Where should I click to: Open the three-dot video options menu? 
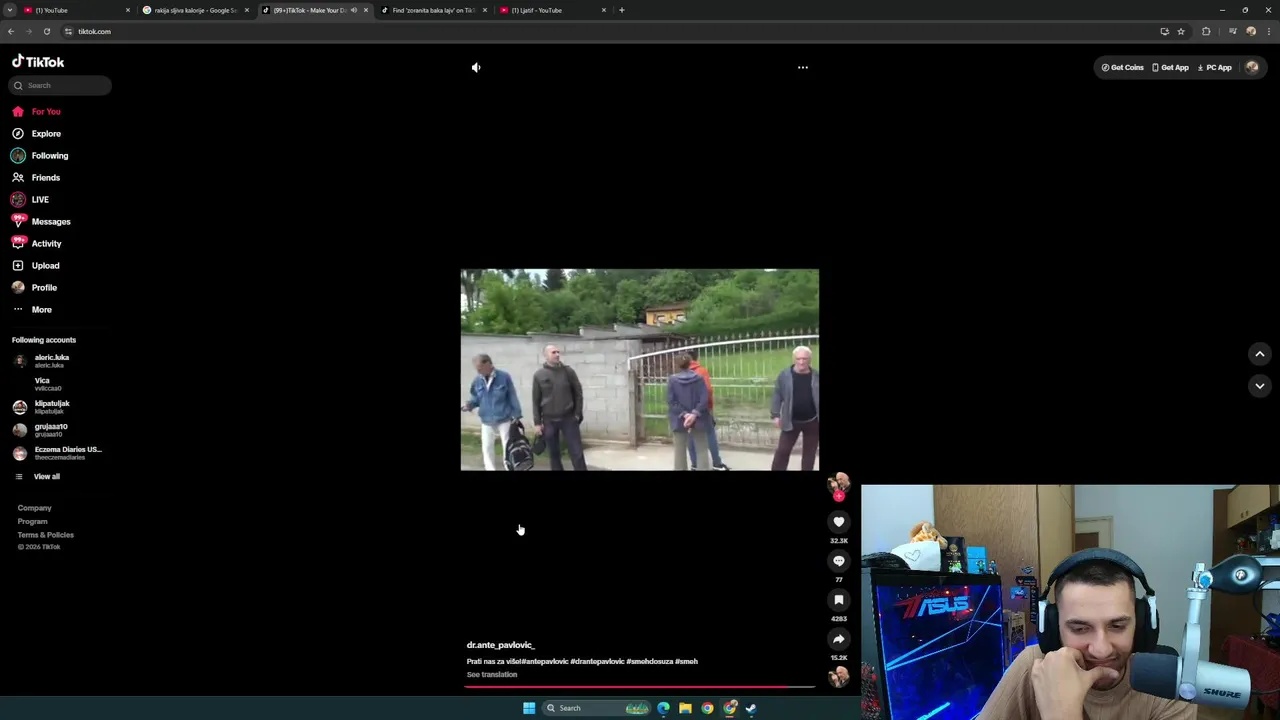[802, 68]
